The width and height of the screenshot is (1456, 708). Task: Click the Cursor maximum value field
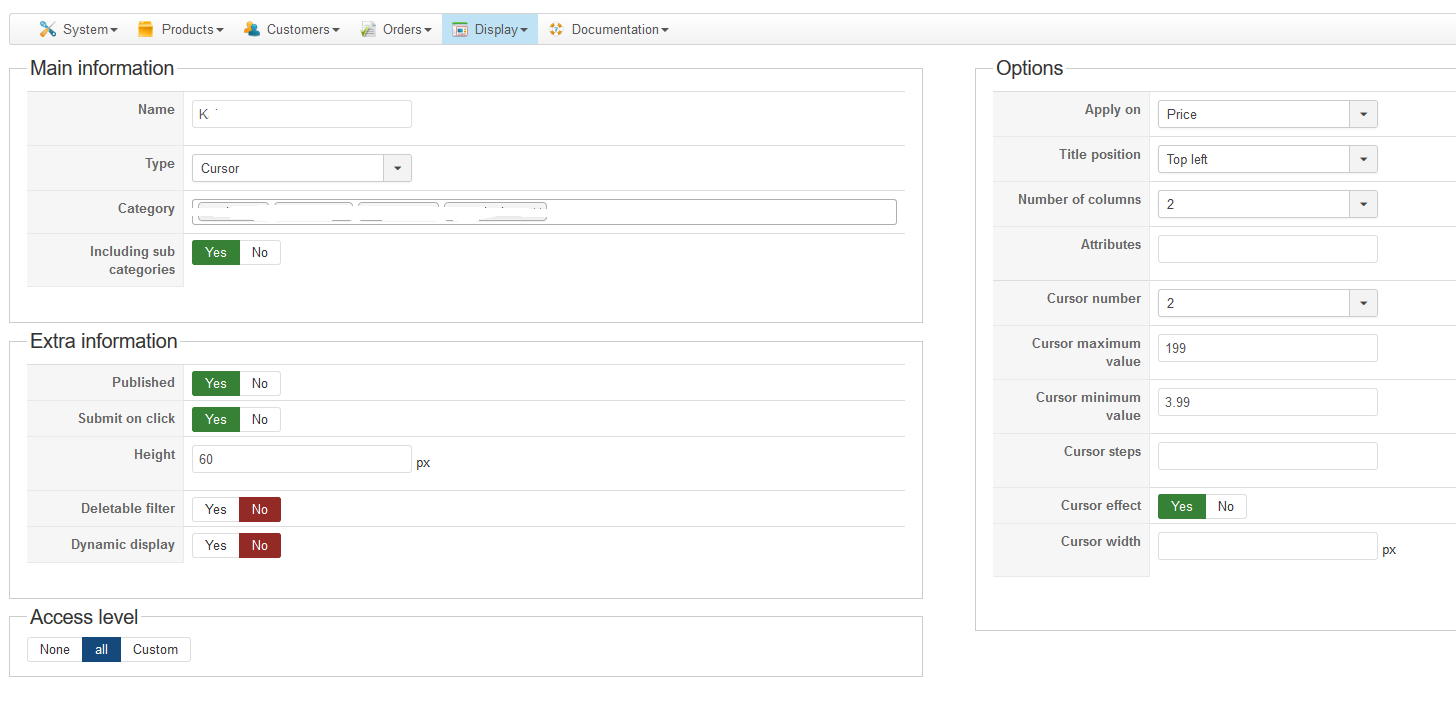[1268, 348]
